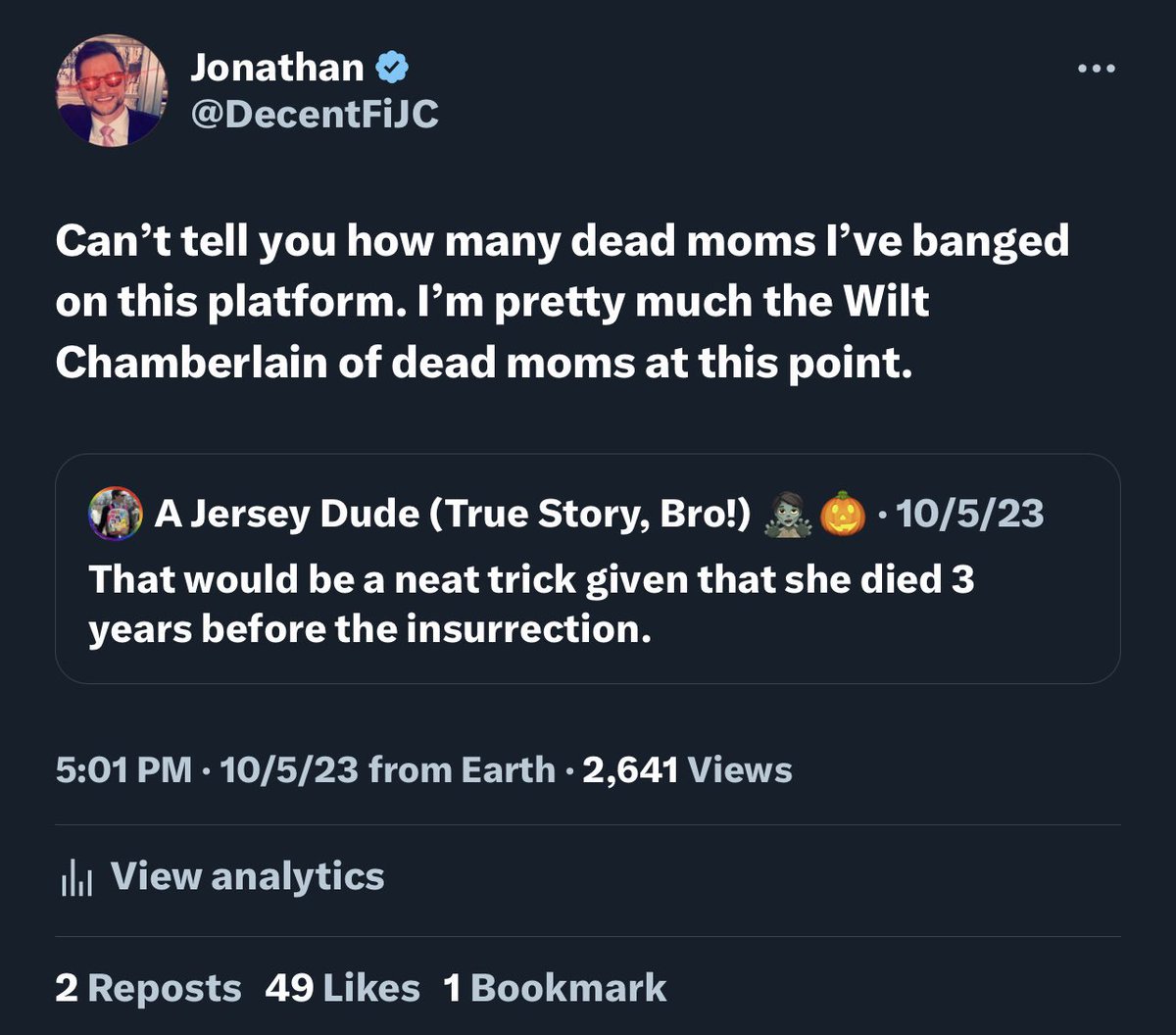The height and width of the screenshot is (1035, 1176).
Task: Open A Jersey Dude's profile name
Action: coord(453,514)
